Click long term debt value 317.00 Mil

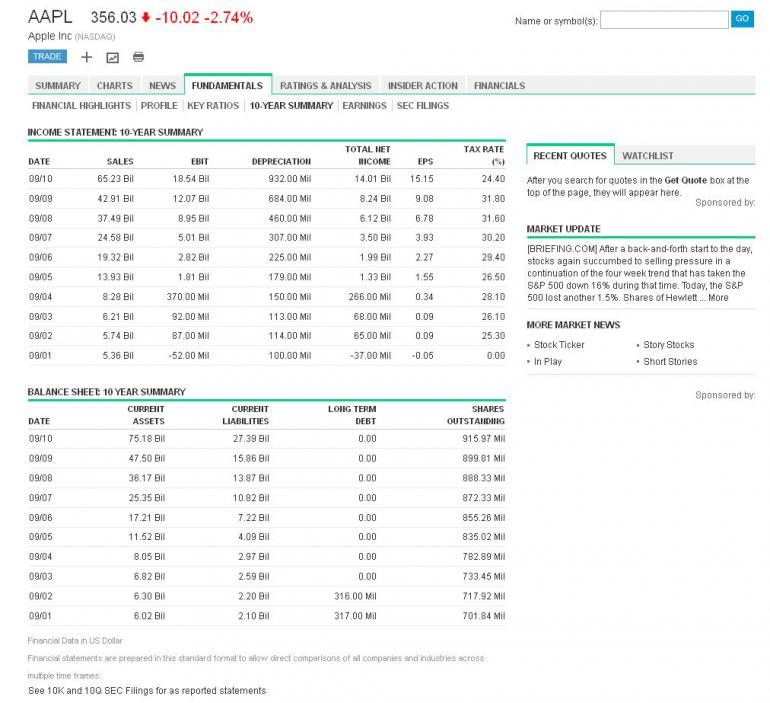[x=356, y=616]
